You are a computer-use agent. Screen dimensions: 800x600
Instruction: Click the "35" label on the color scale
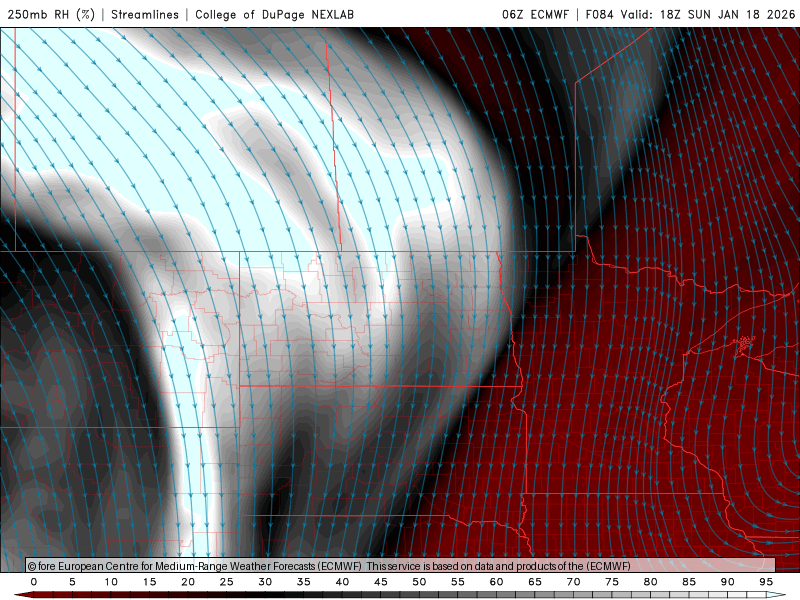(304, 582)
